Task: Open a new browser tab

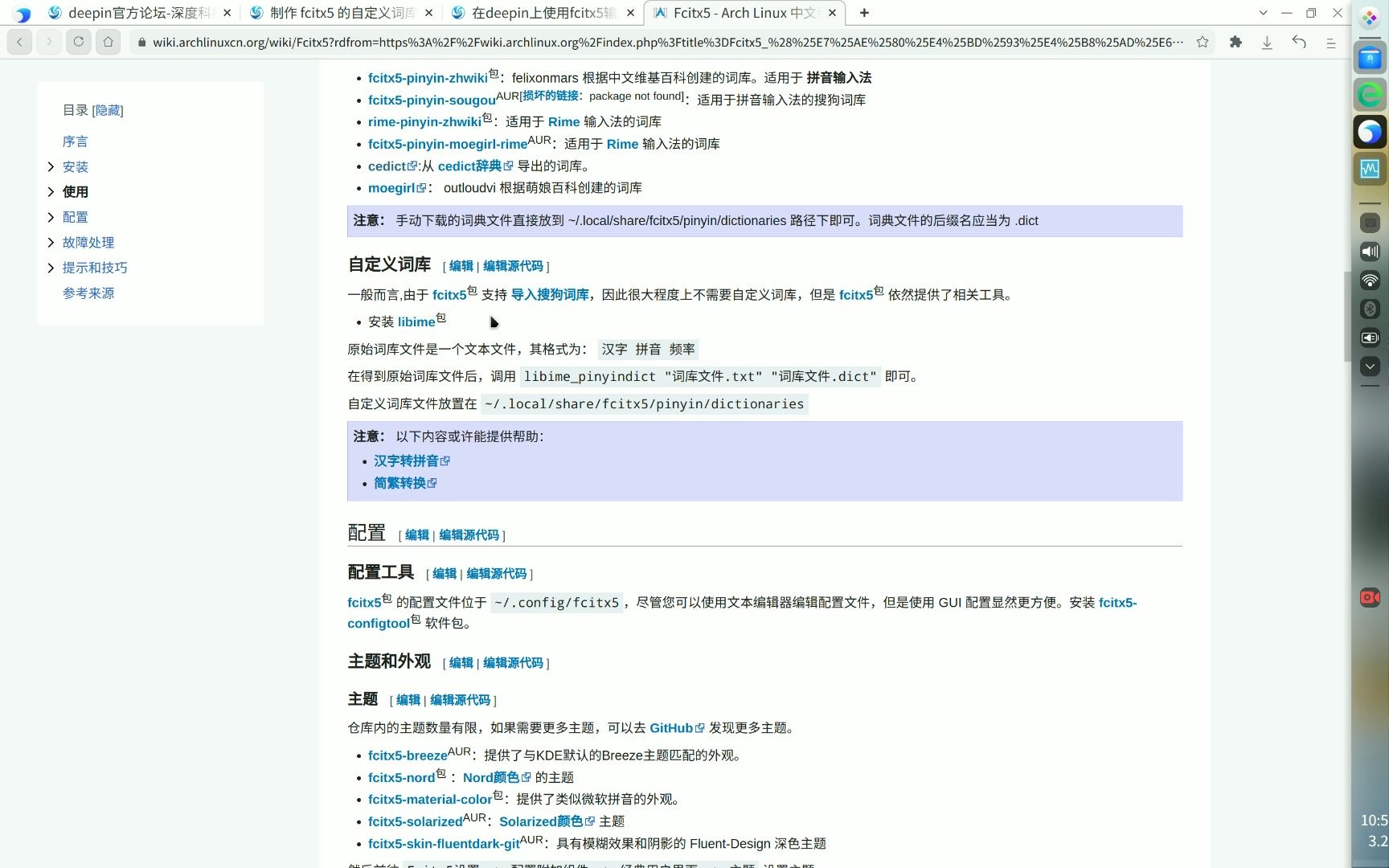Action: (x=864, y=13)
